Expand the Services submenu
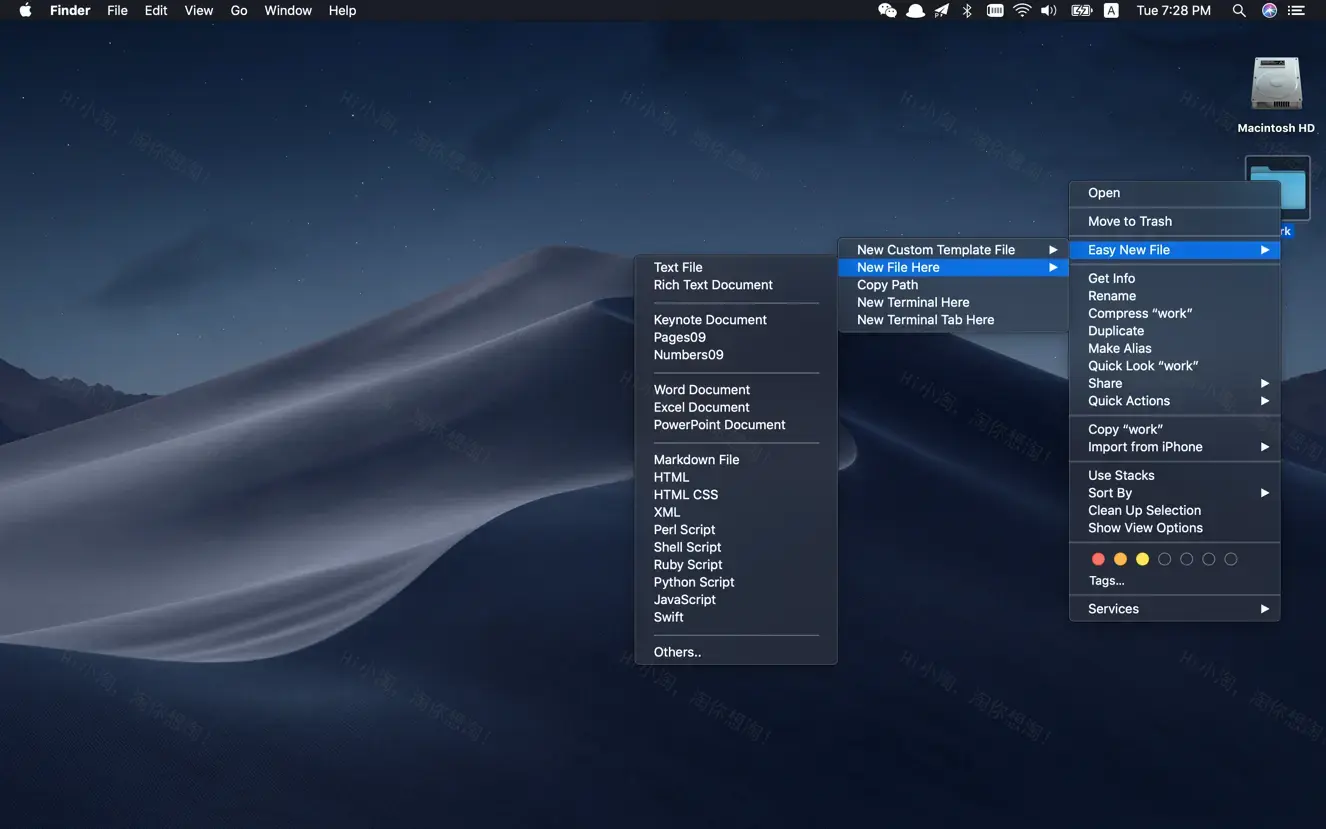This screenshot has height=829, width=1326. [x=1112, y=608]
